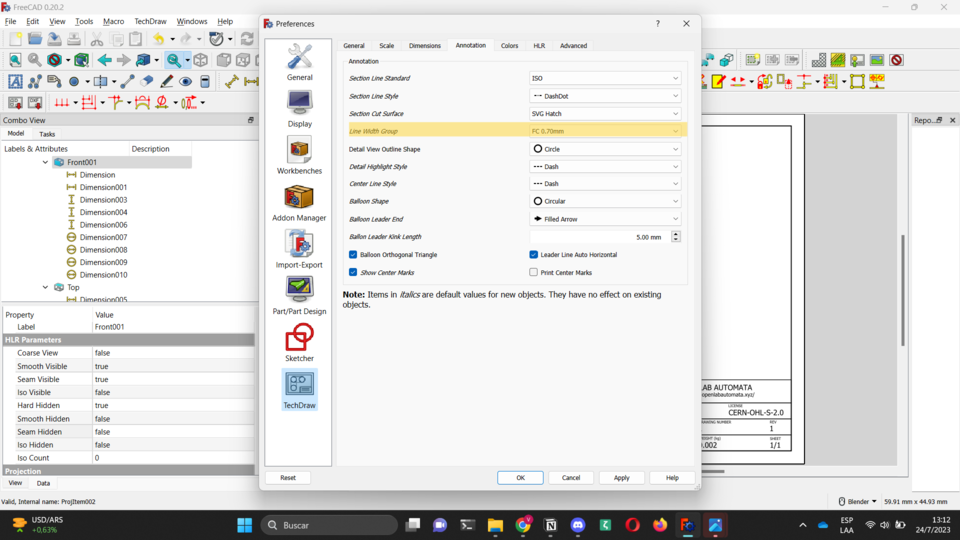Image resolution: width=960 pixels, height=540 pixels.
Task: Click the Reset button
Action: click(288, 478)
